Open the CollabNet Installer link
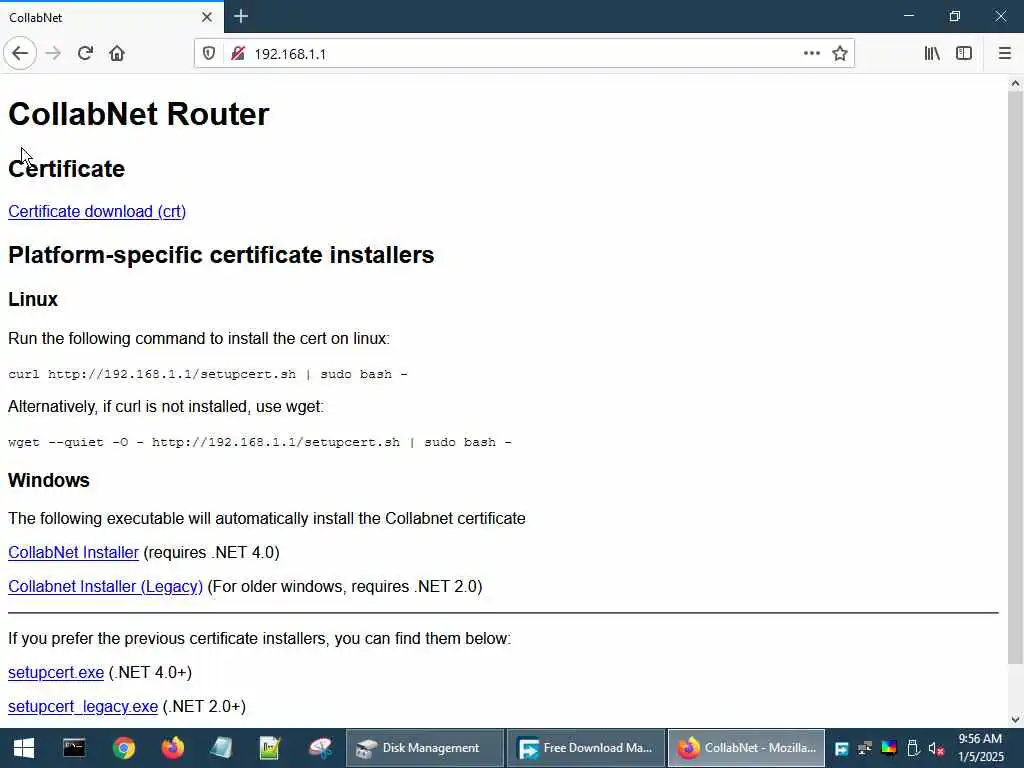Screen dimensions: 1024x768 pyautogui.click(x=73, y=552)
